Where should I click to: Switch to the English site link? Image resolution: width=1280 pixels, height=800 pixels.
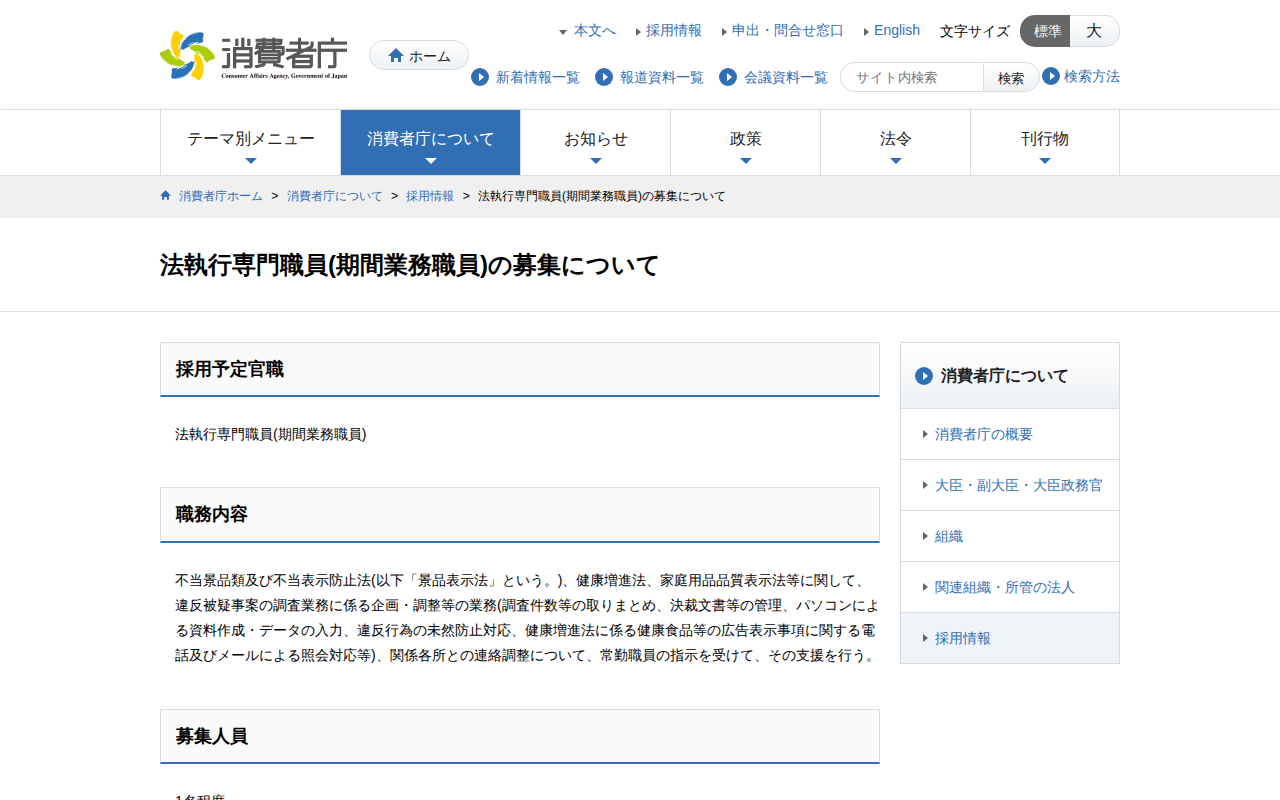(896, 30)
